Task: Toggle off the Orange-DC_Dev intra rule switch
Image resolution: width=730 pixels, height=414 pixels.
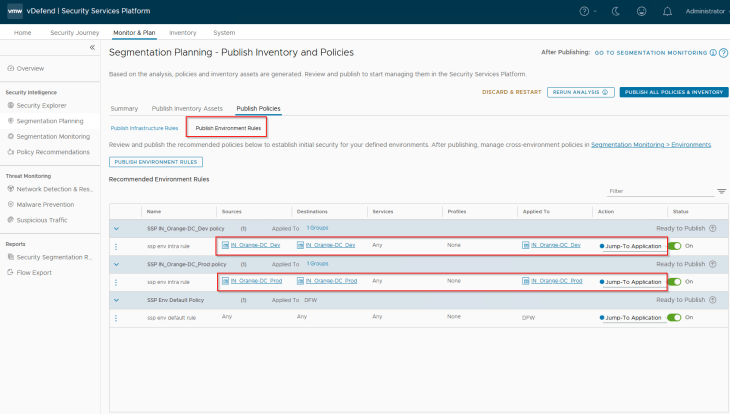Action: [x=674, y=246]
